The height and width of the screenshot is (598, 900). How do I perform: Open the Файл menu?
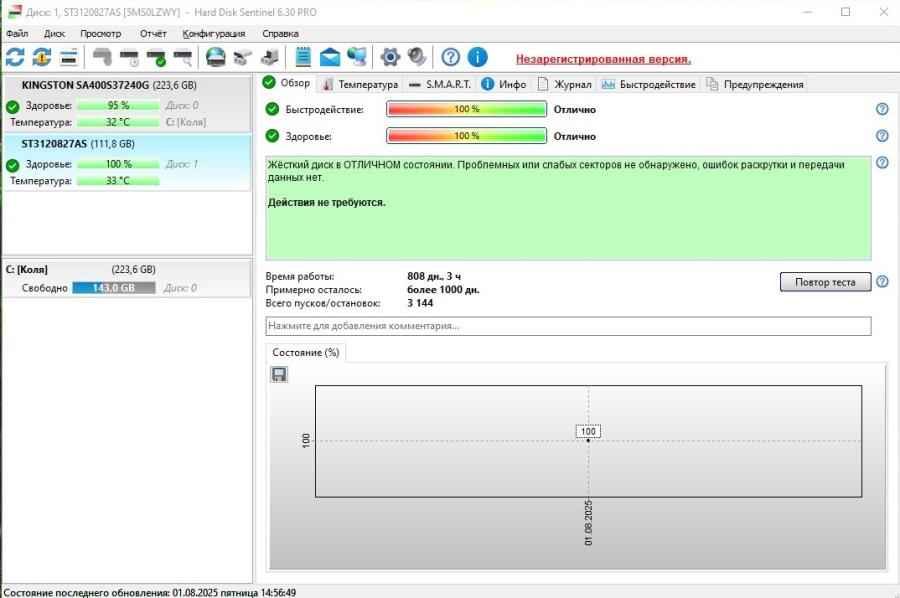coord(17,33)
